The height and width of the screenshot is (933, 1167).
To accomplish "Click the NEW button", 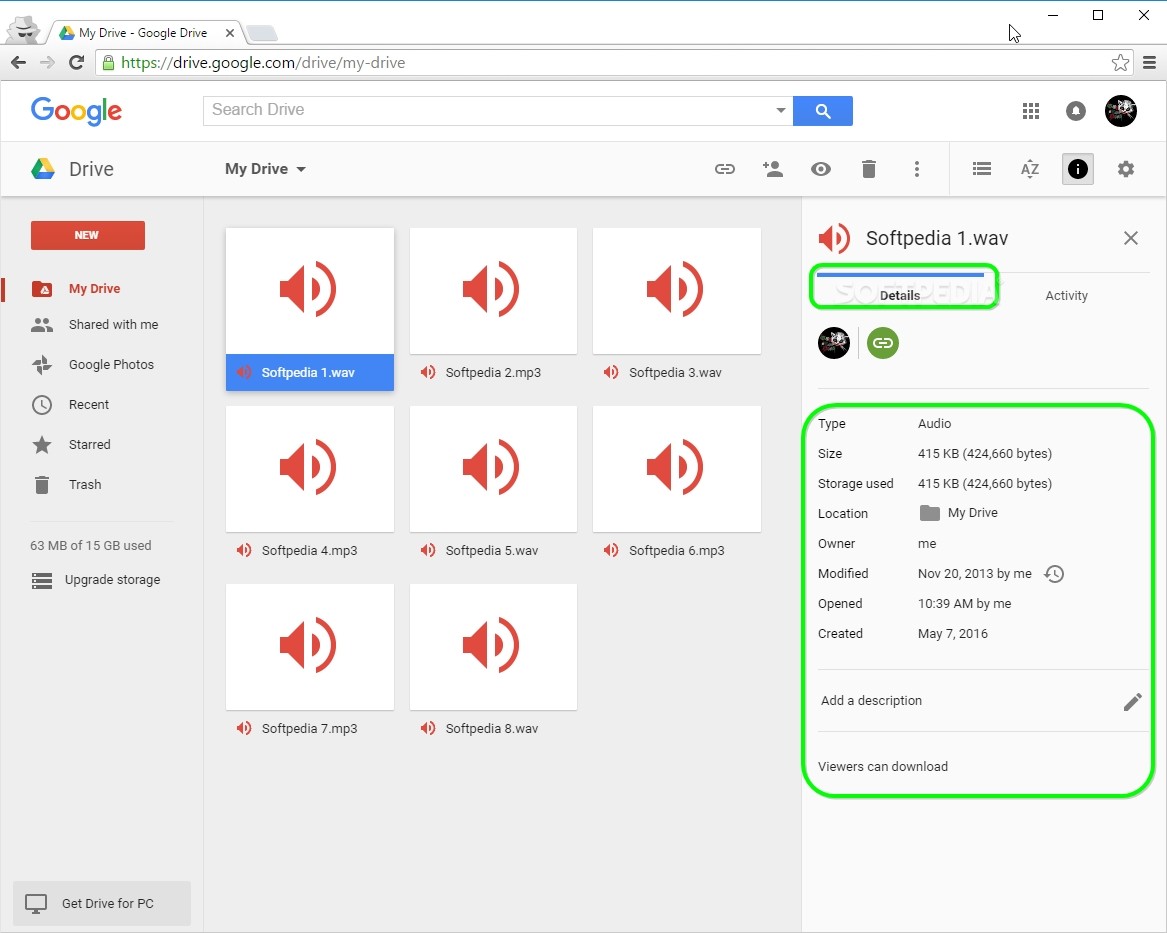I will click(87, 235).
